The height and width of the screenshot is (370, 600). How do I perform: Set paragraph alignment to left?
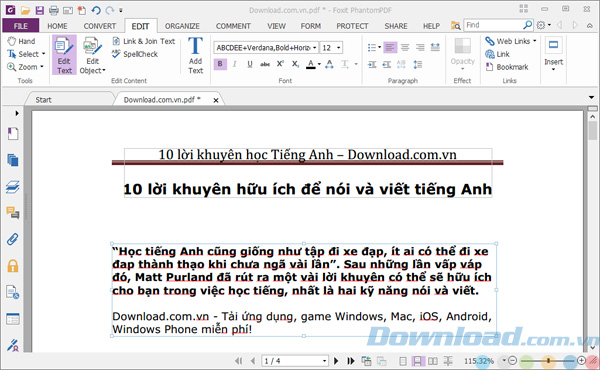tap(390, 47)
